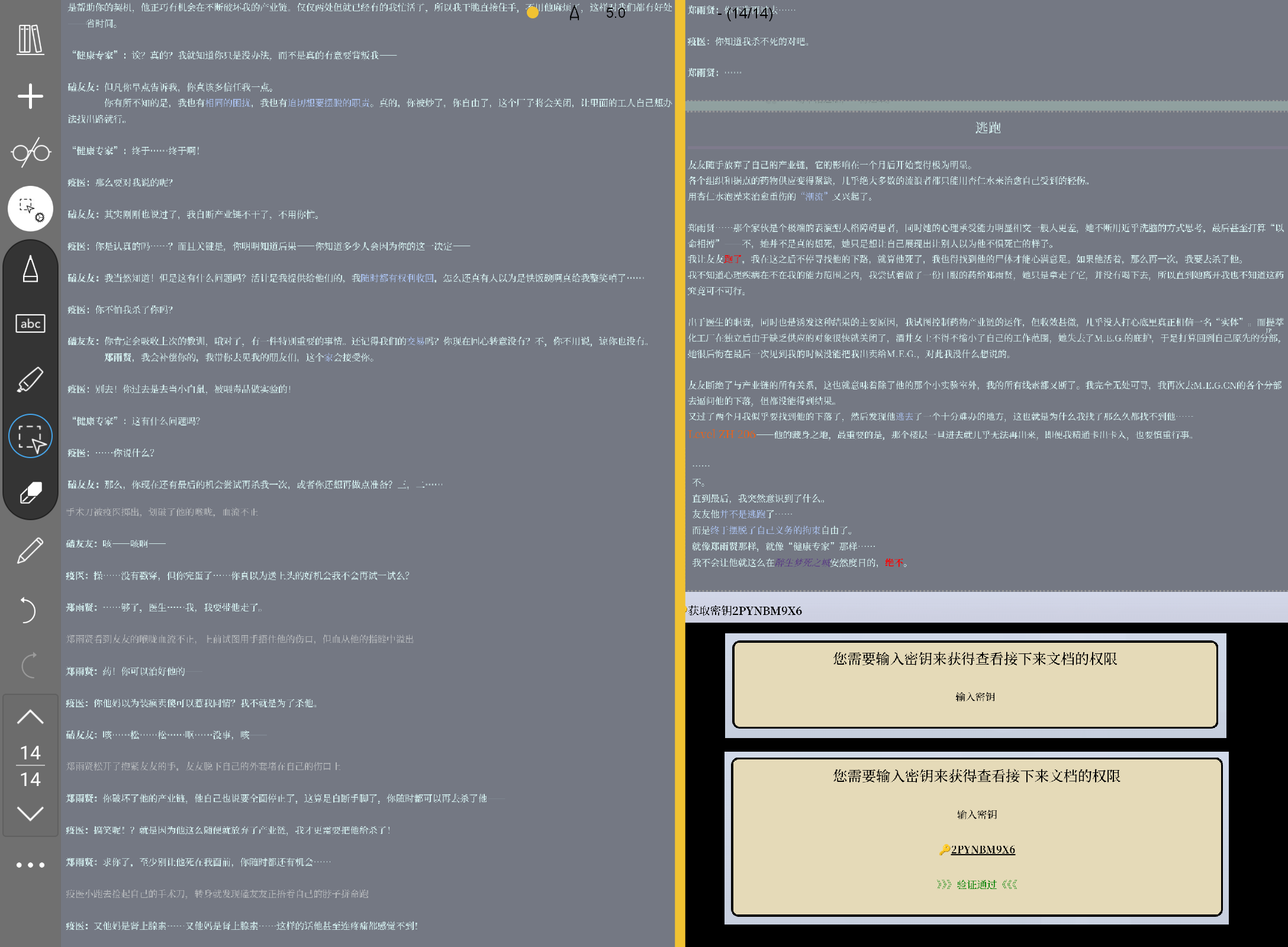Open the 5.0 stroke size selector
The image size is (1288, 947).
pyautogui.click(x=616, y=13)
